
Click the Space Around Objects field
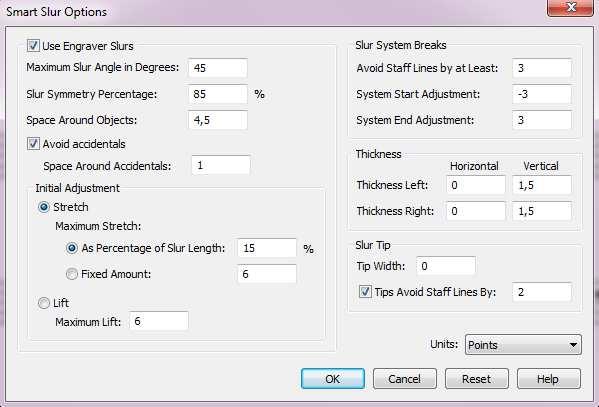click(218, 120)
